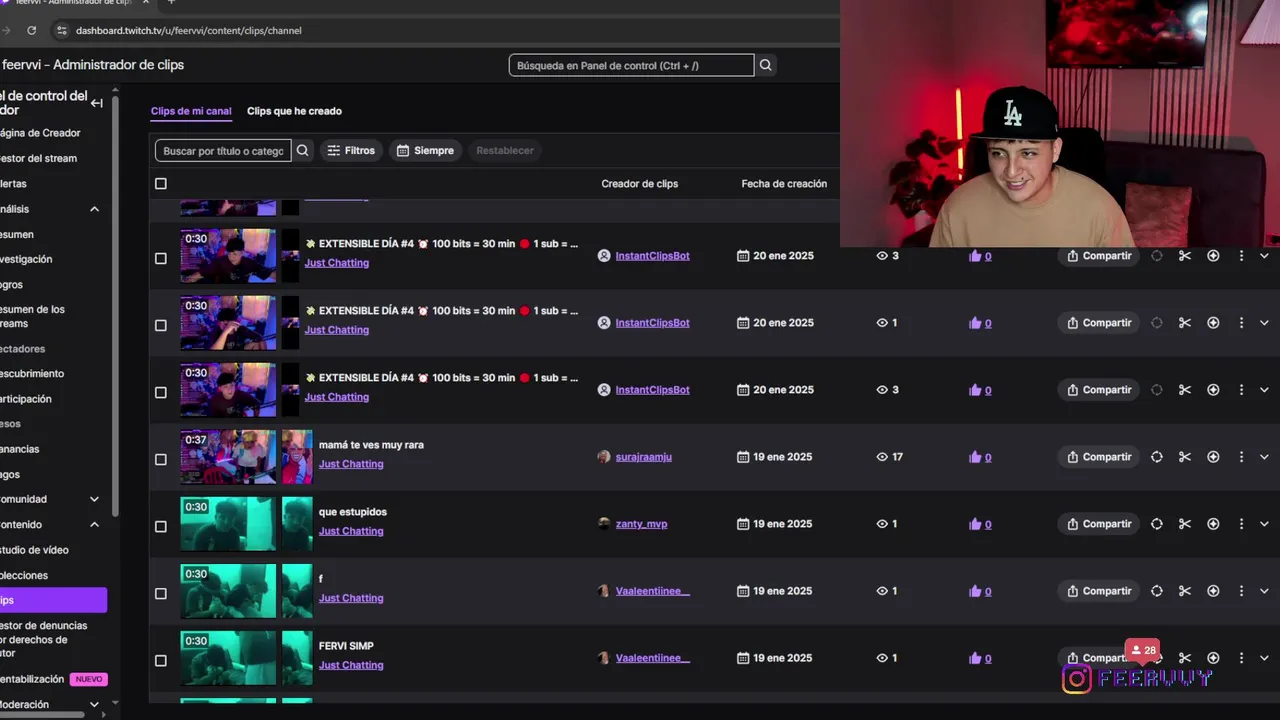
Task: Open the three-dot menu in the "f" clip row
Action: tap(1241, 591)
